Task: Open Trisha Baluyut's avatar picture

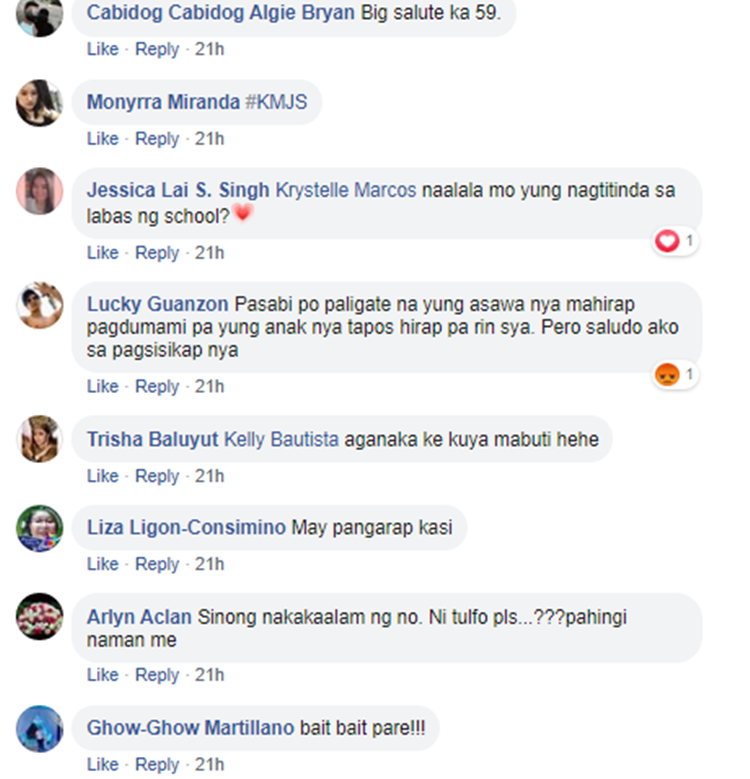Action: point(40,439)
